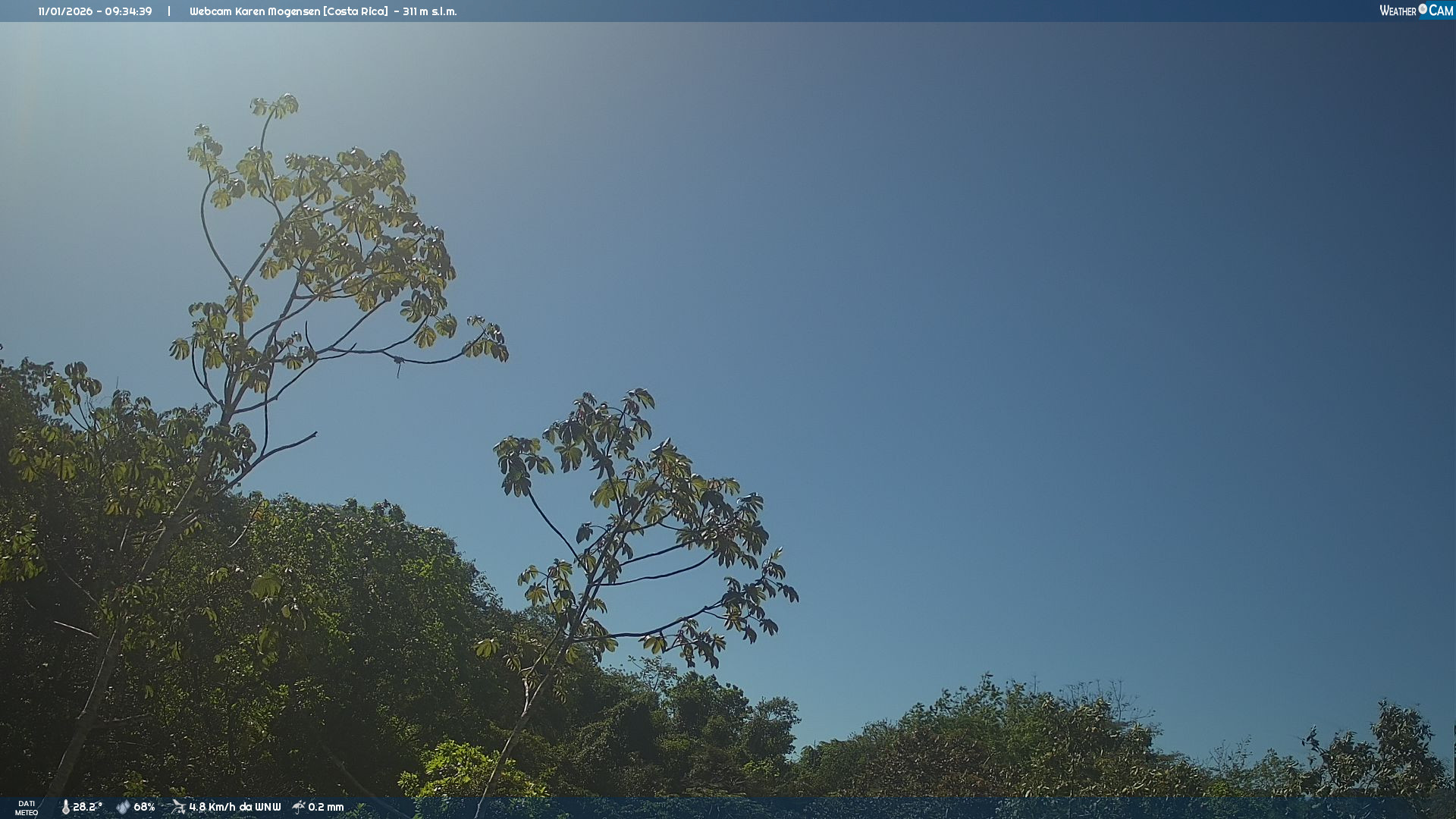The width and height of the screenshot is (1456, 819).
Task: Click the 311 m s.l.m. altitude text
Action: pos(429,11)
